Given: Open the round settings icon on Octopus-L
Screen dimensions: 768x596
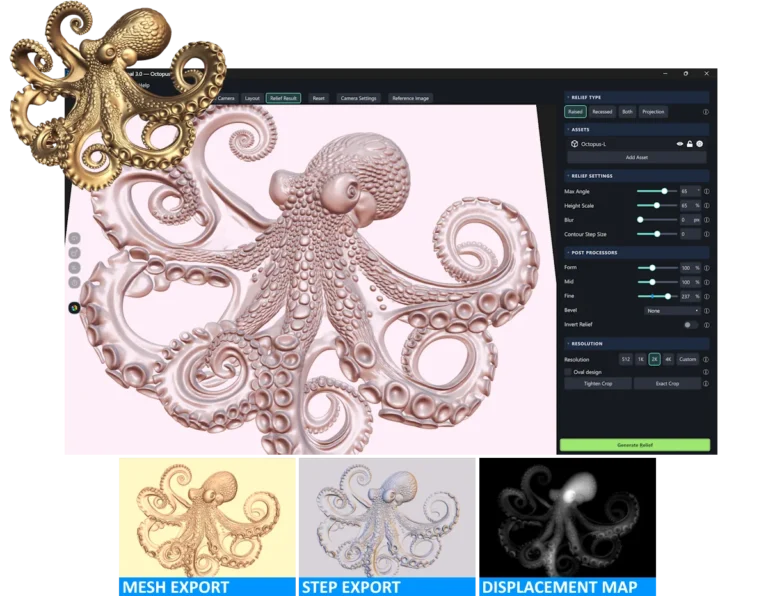Looking at the screenshot, I should click(x=699, y=144).
